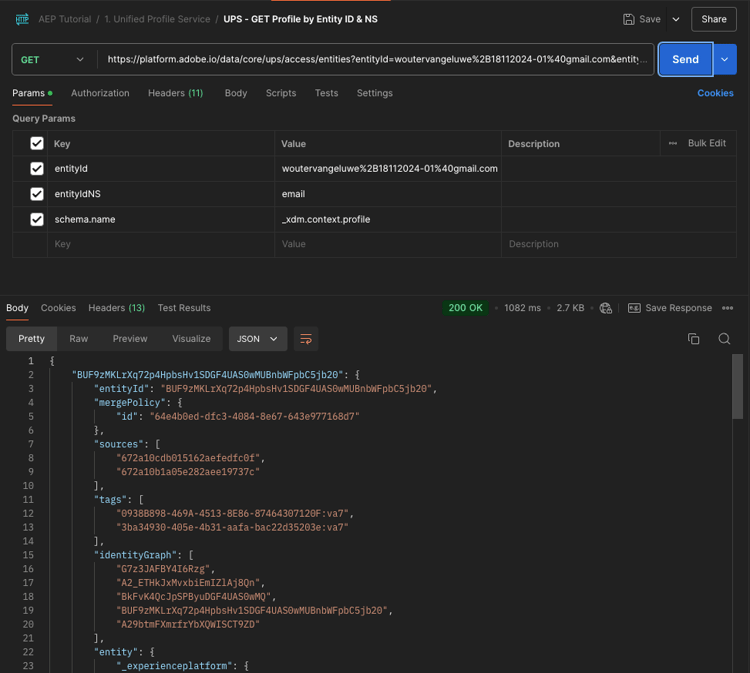Open the Save options dropdown arrow

pyautogui.click(x=676, y=19)
